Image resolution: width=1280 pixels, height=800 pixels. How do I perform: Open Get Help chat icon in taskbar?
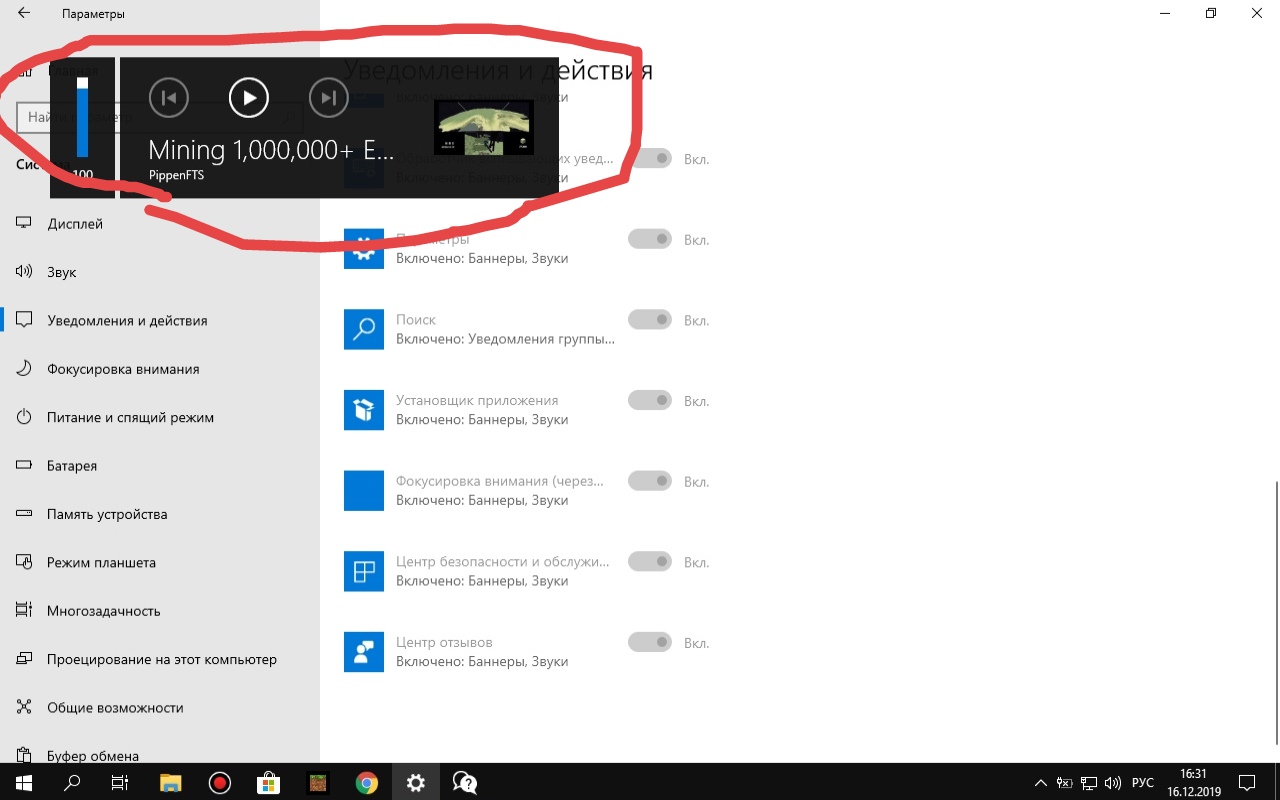click(464, 782)
